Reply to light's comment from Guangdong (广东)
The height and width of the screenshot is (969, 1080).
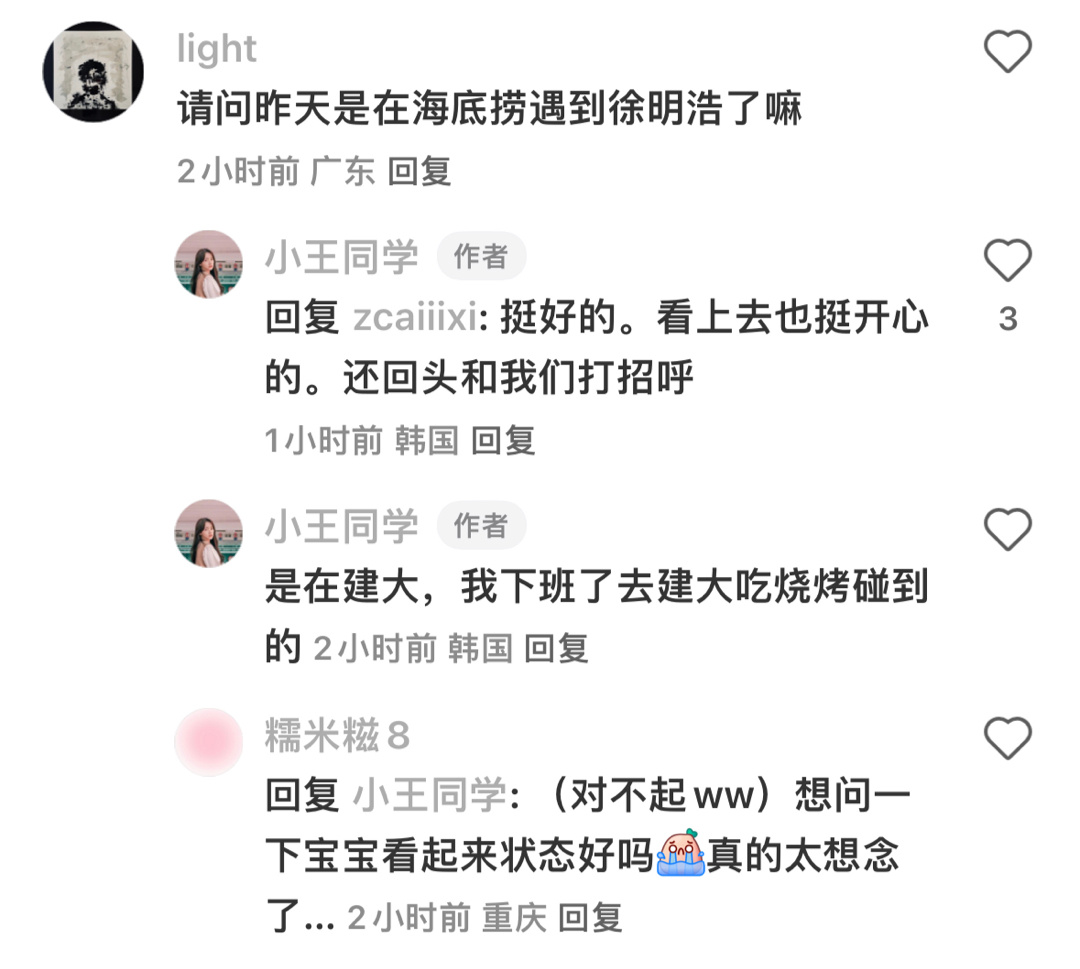419,171
